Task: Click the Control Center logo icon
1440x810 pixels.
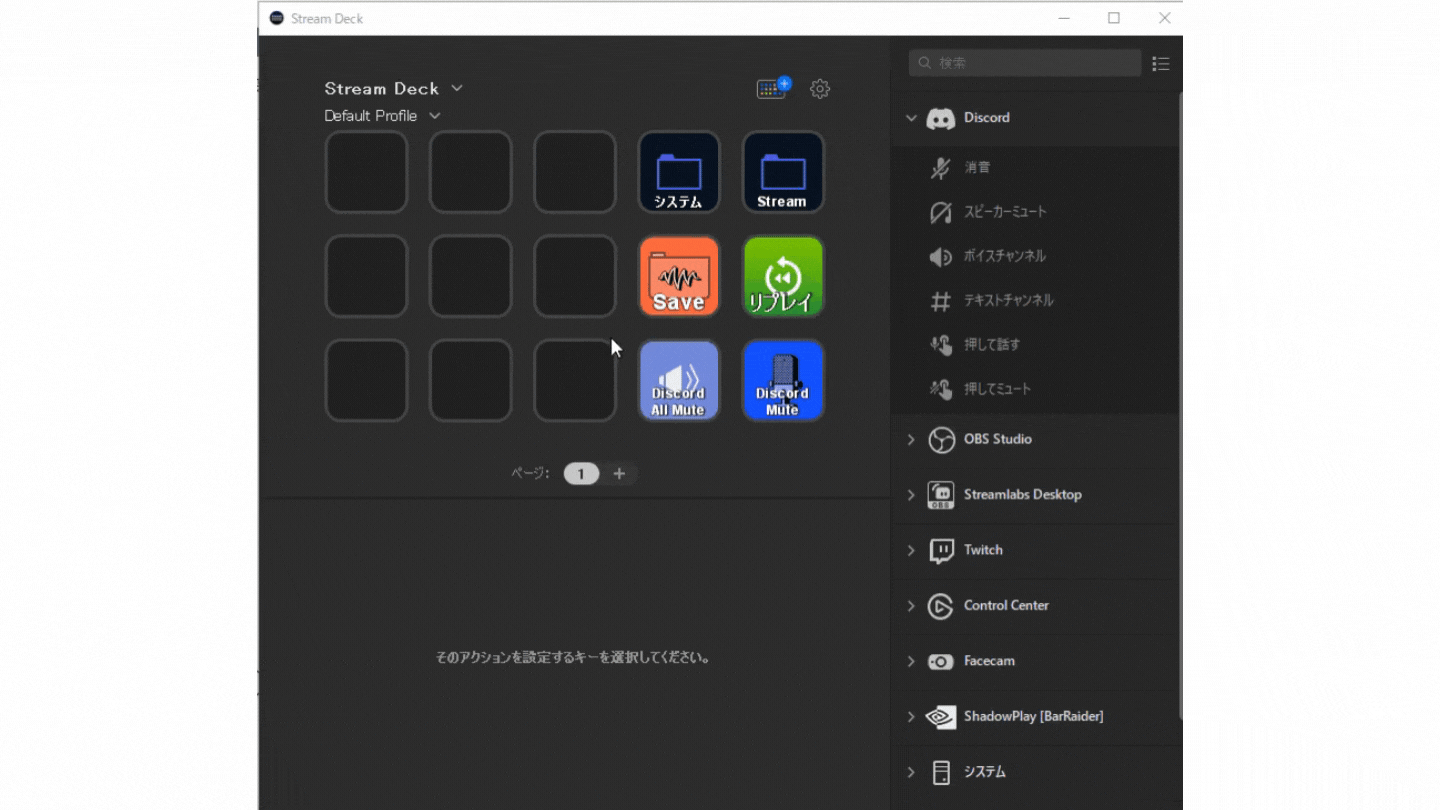Action: [x=941, y=606]
